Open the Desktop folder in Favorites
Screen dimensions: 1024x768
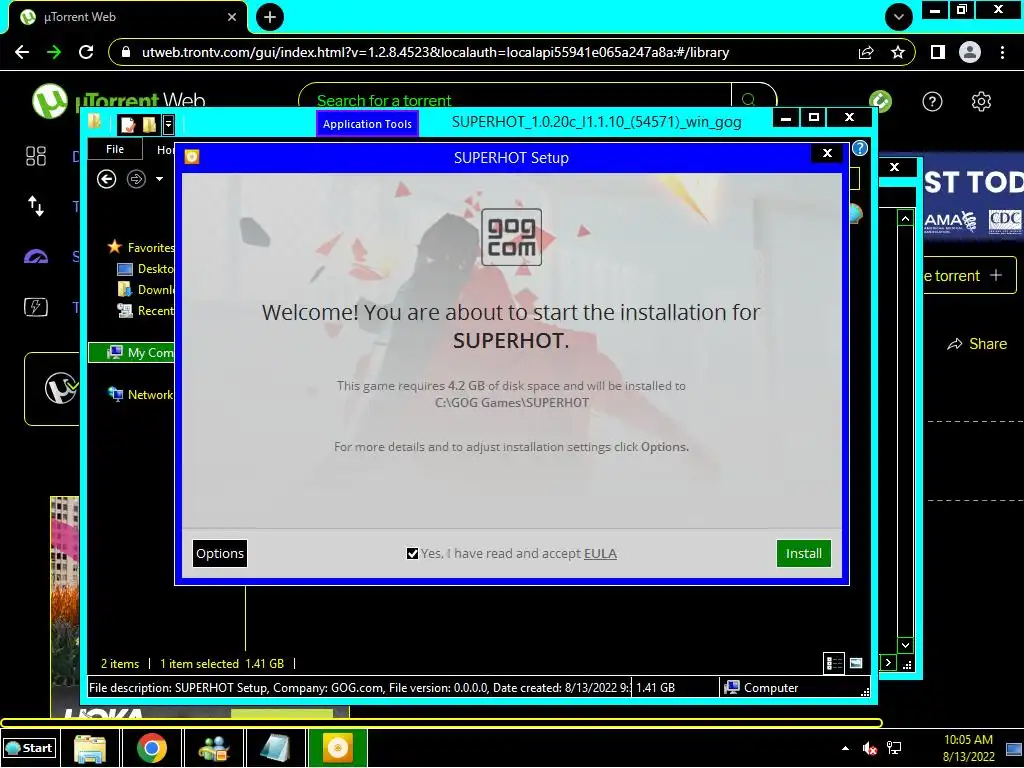click(145, 268)
